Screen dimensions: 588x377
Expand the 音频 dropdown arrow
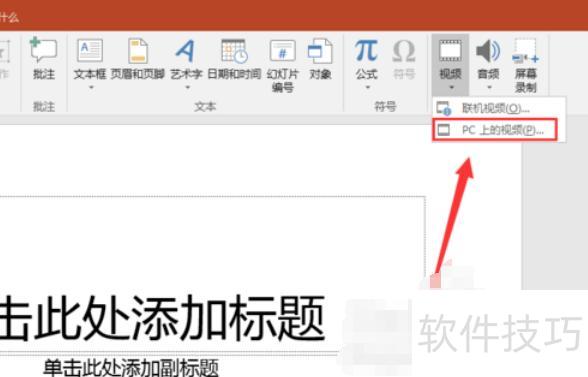489,87
